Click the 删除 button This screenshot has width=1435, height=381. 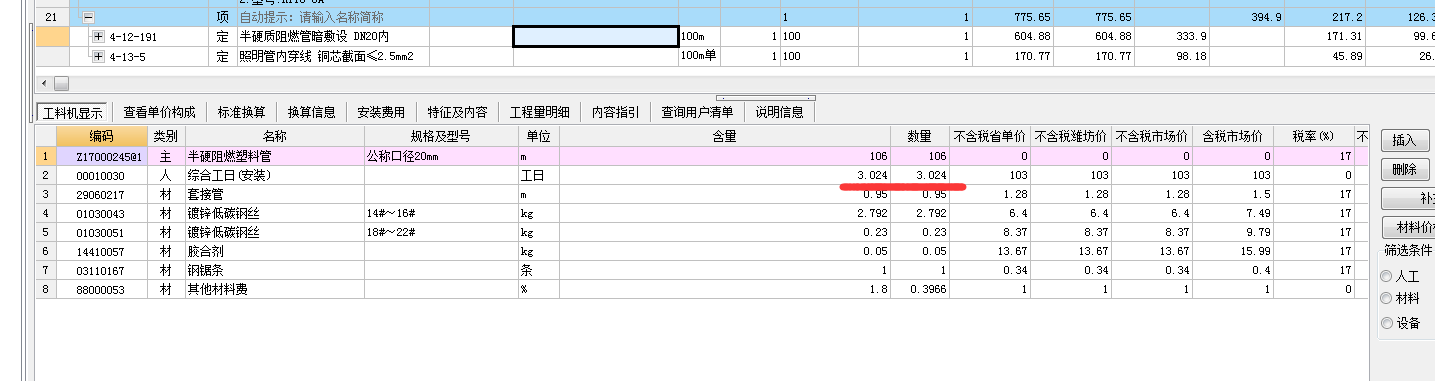1405,169
